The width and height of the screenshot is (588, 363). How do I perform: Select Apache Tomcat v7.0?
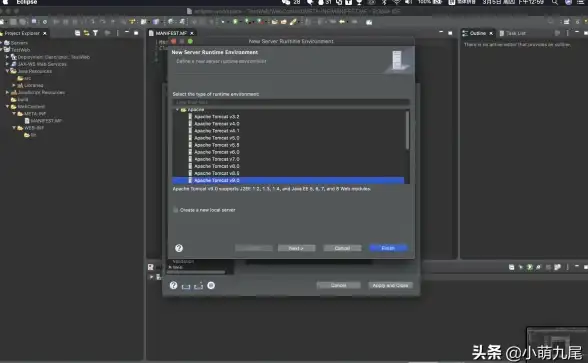coord(216,159)
